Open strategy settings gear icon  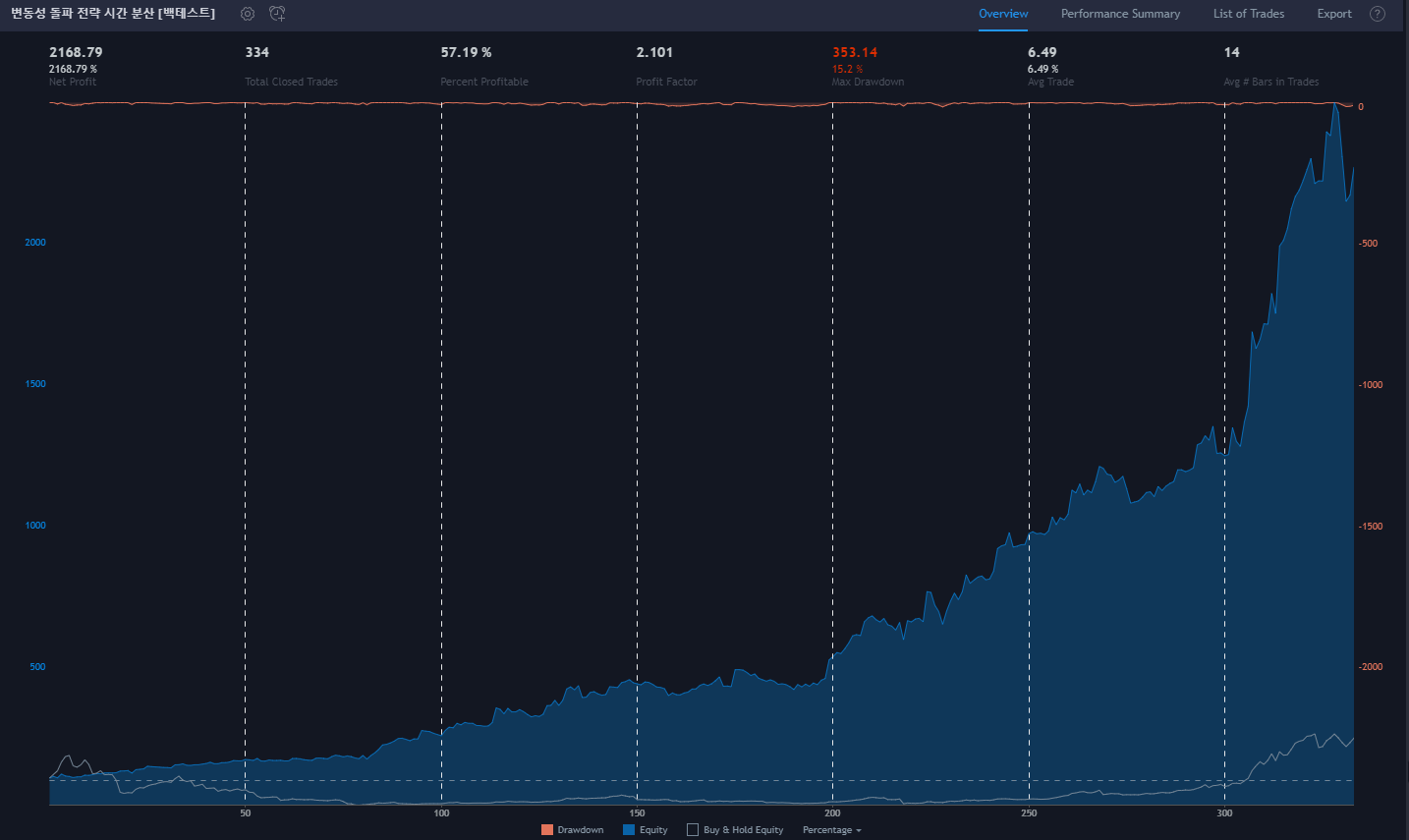248,14
